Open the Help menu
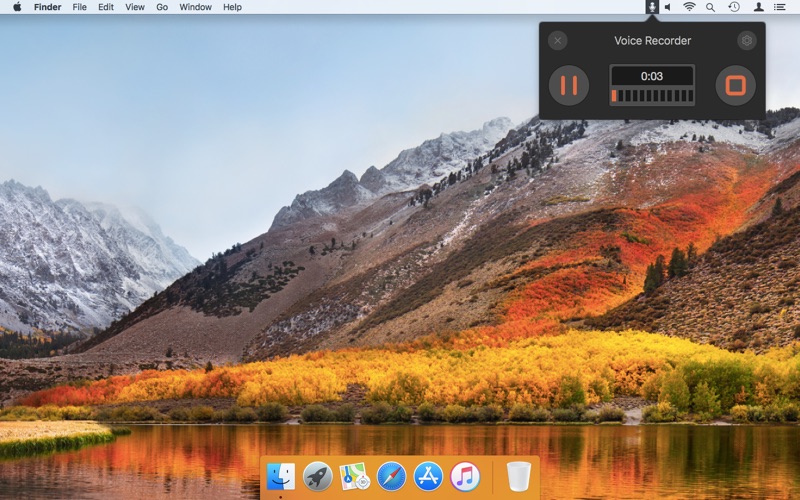 232,7
